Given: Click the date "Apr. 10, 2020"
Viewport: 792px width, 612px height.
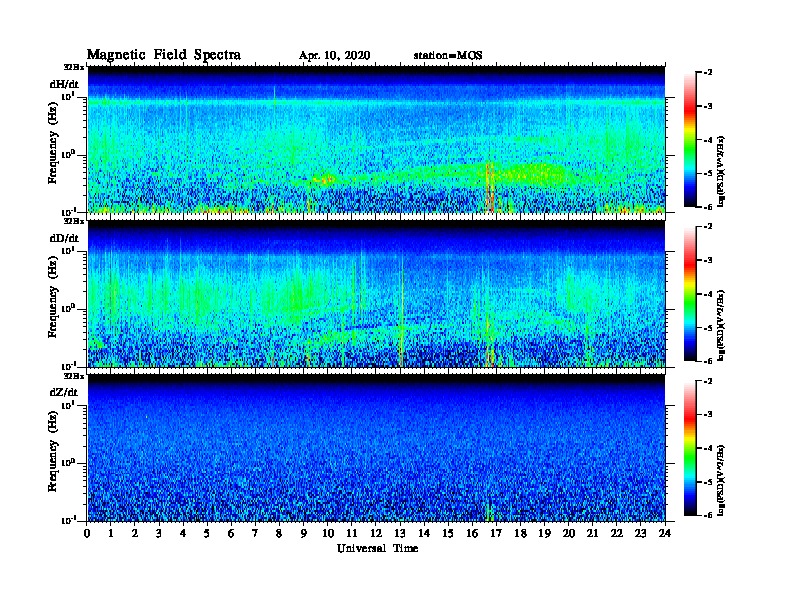Looking at the screenshot, I should (x=334, y=56).
